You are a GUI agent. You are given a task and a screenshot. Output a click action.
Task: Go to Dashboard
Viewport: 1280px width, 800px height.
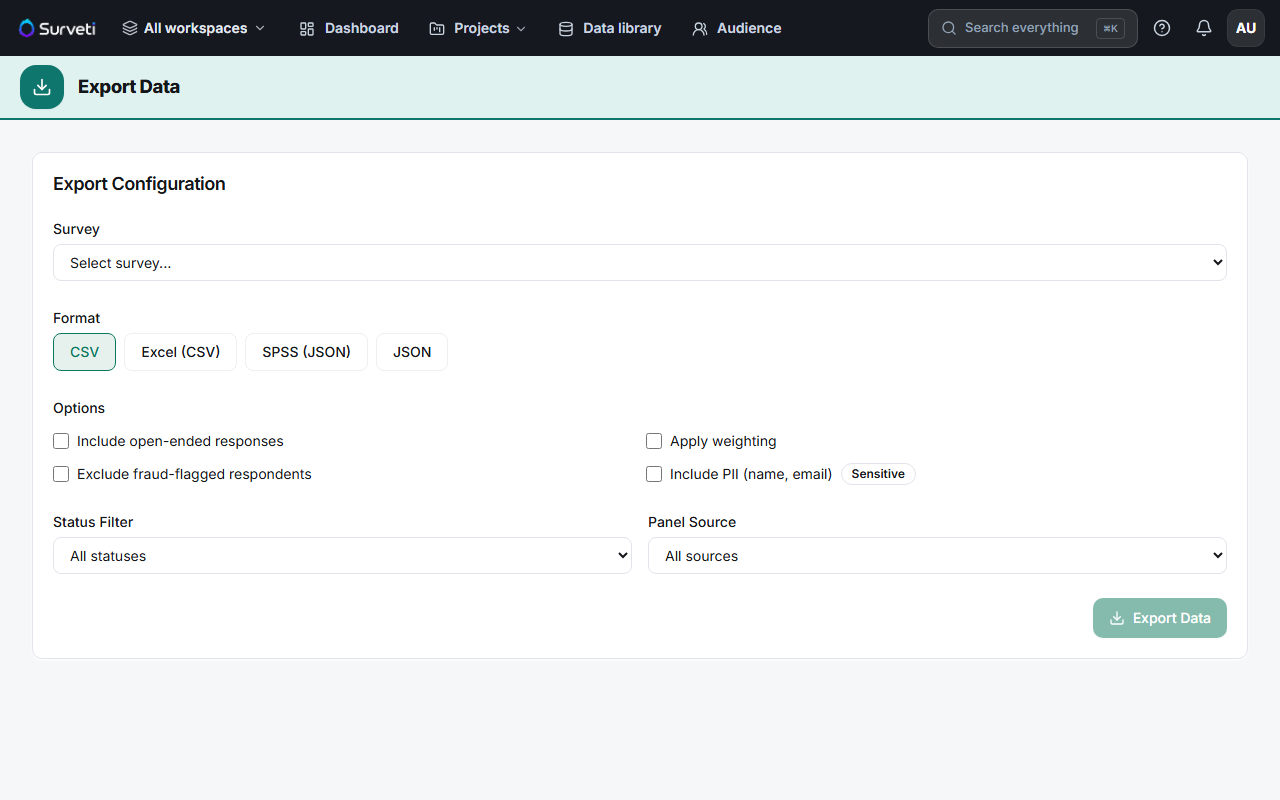click(349, 28)
